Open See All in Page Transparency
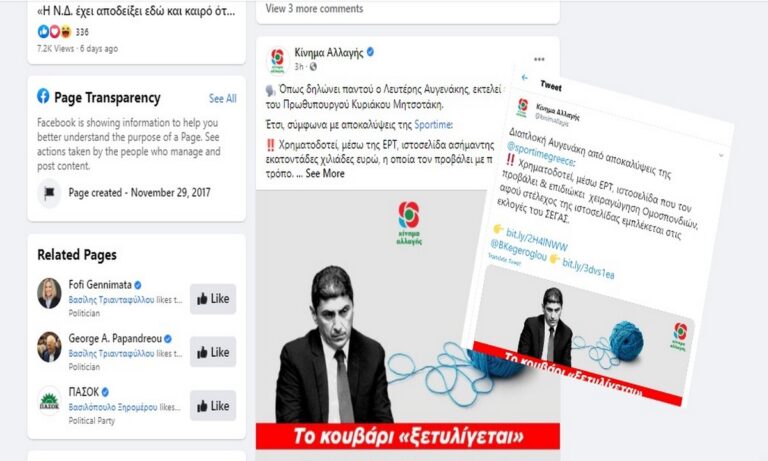The image size is (768, 461). [222, 98]
